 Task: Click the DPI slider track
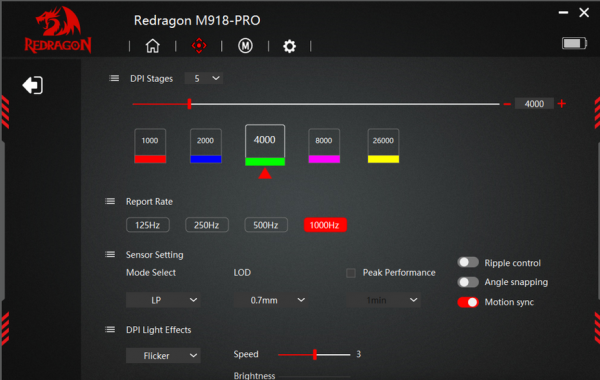pos(316,104)
